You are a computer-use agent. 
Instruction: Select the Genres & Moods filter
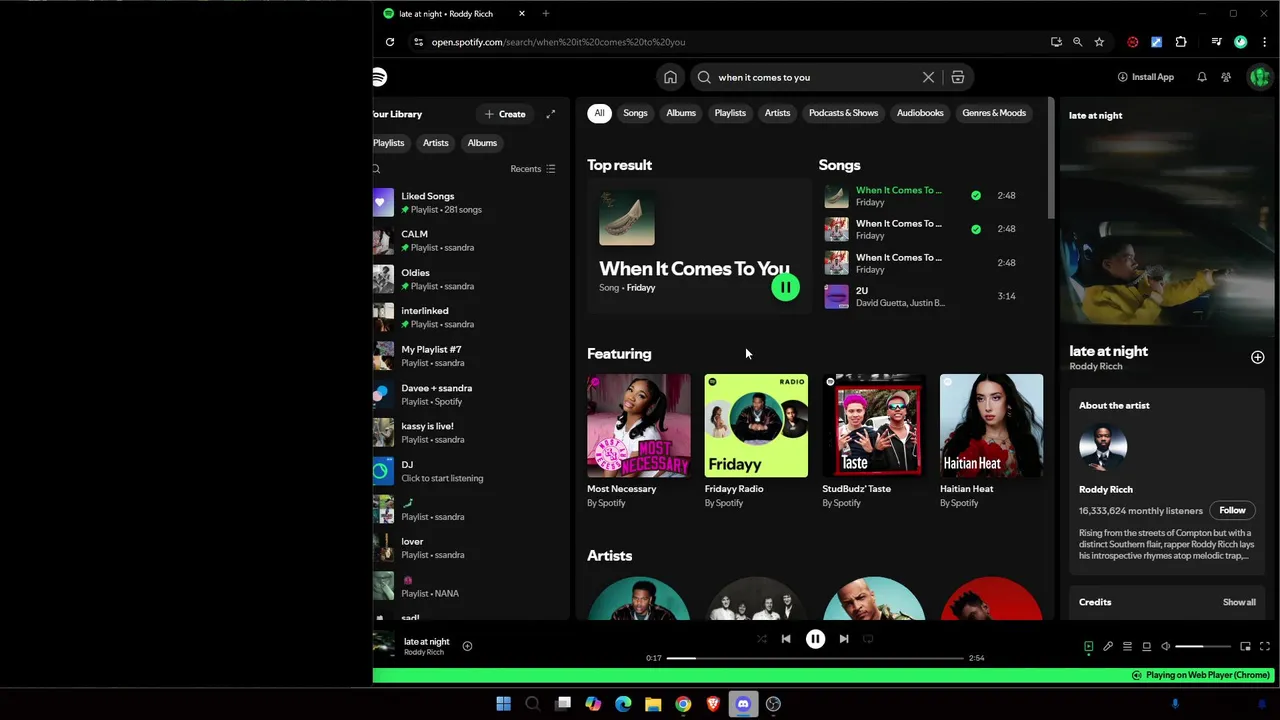pyautogui.click(x=994, y=113)
